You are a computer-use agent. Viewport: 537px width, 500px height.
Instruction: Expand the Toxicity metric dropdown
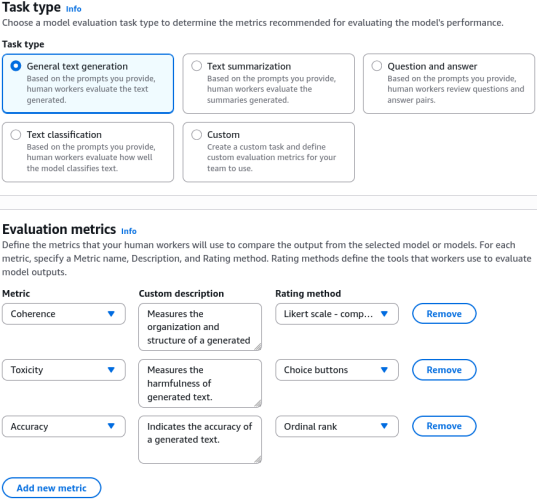(64, 370)
